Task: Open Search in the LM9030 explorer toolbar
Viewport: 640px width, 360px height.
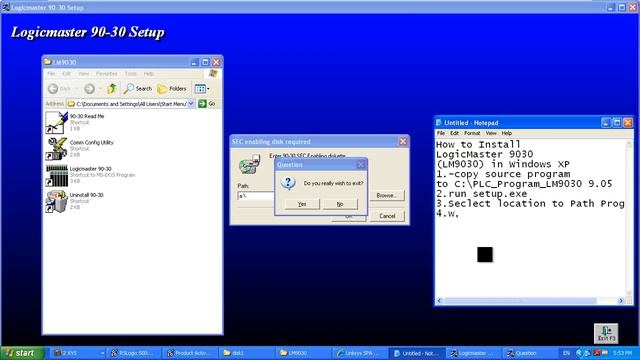Action: (x=138, y=89)
